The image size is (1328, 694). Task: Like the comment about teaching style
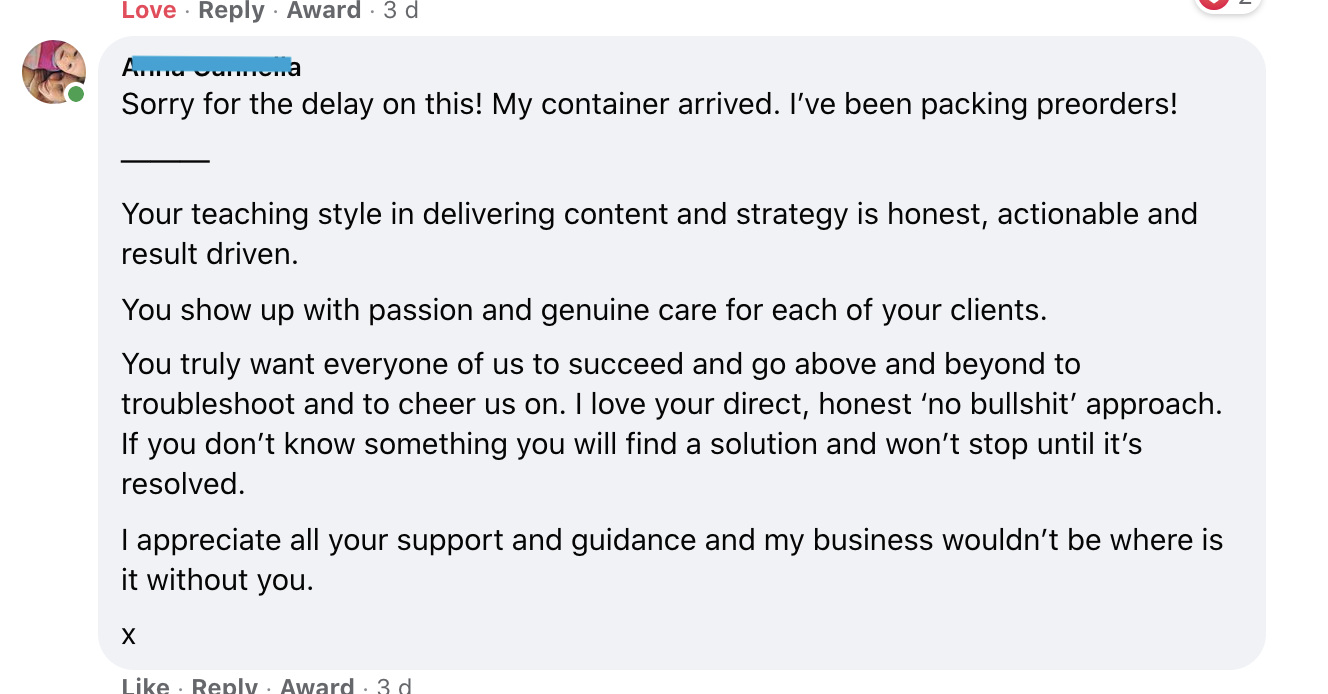145,685
